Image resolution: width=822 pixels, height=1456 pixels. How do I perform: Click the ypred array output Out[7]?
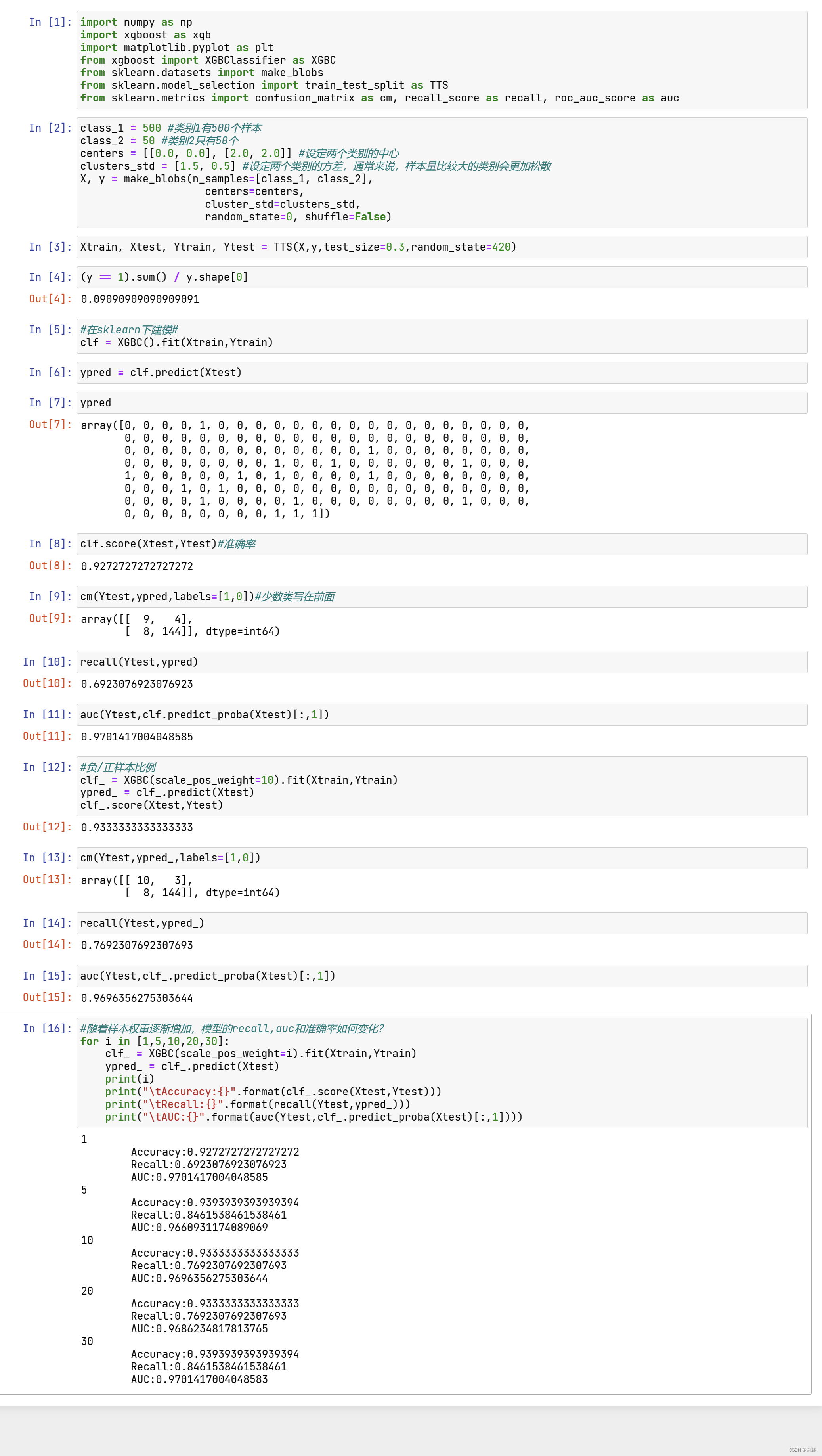click(305, 469)
